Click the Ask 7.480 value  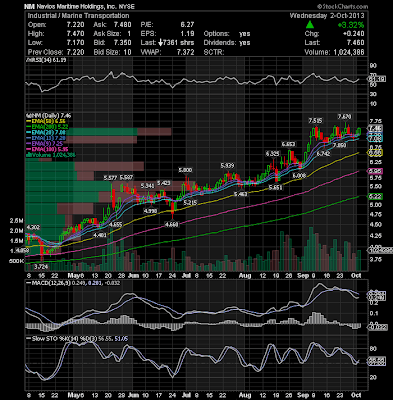[x=122, y=25]
